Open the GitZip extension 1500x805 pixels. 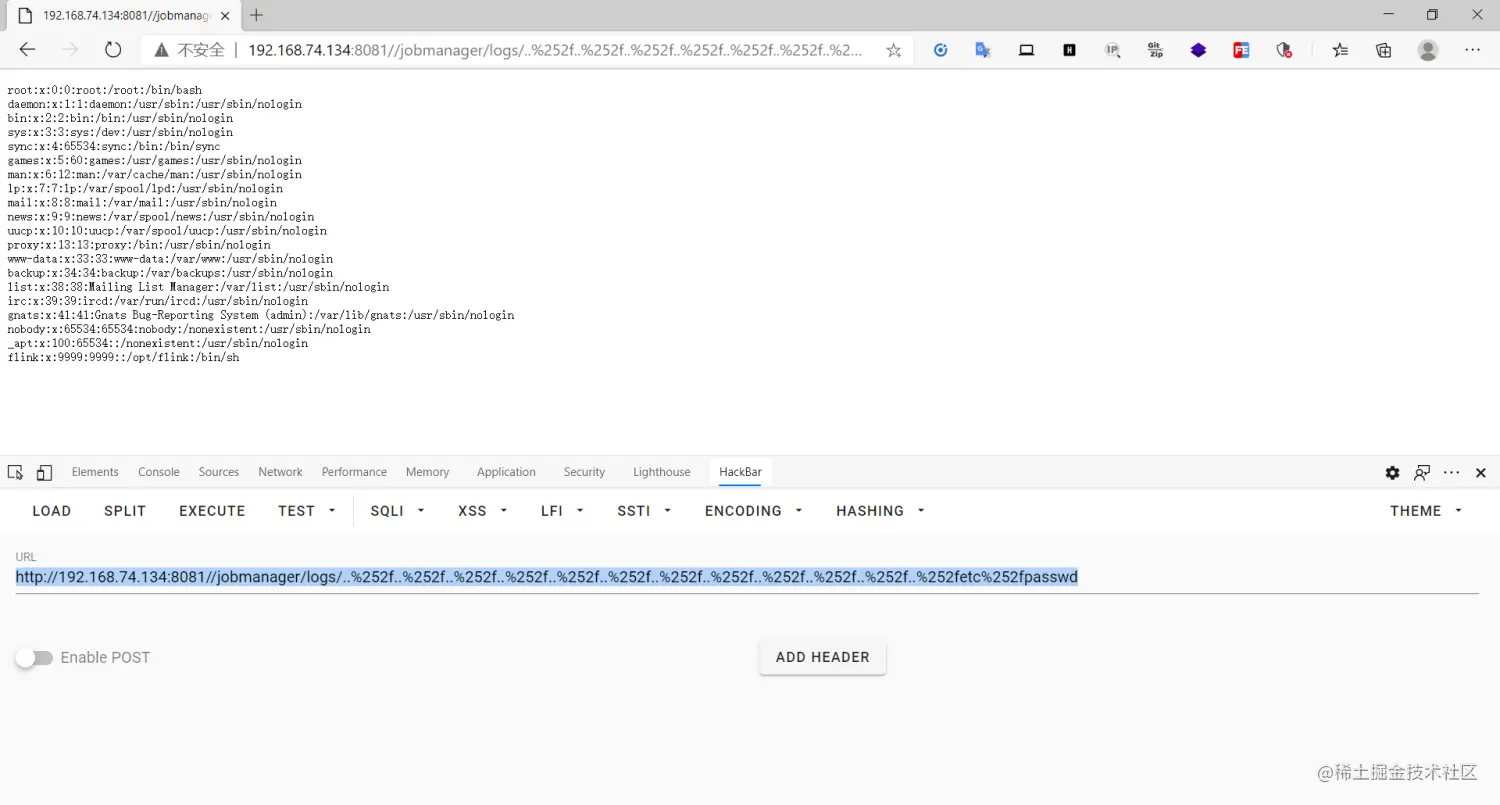pos(1155,50)
